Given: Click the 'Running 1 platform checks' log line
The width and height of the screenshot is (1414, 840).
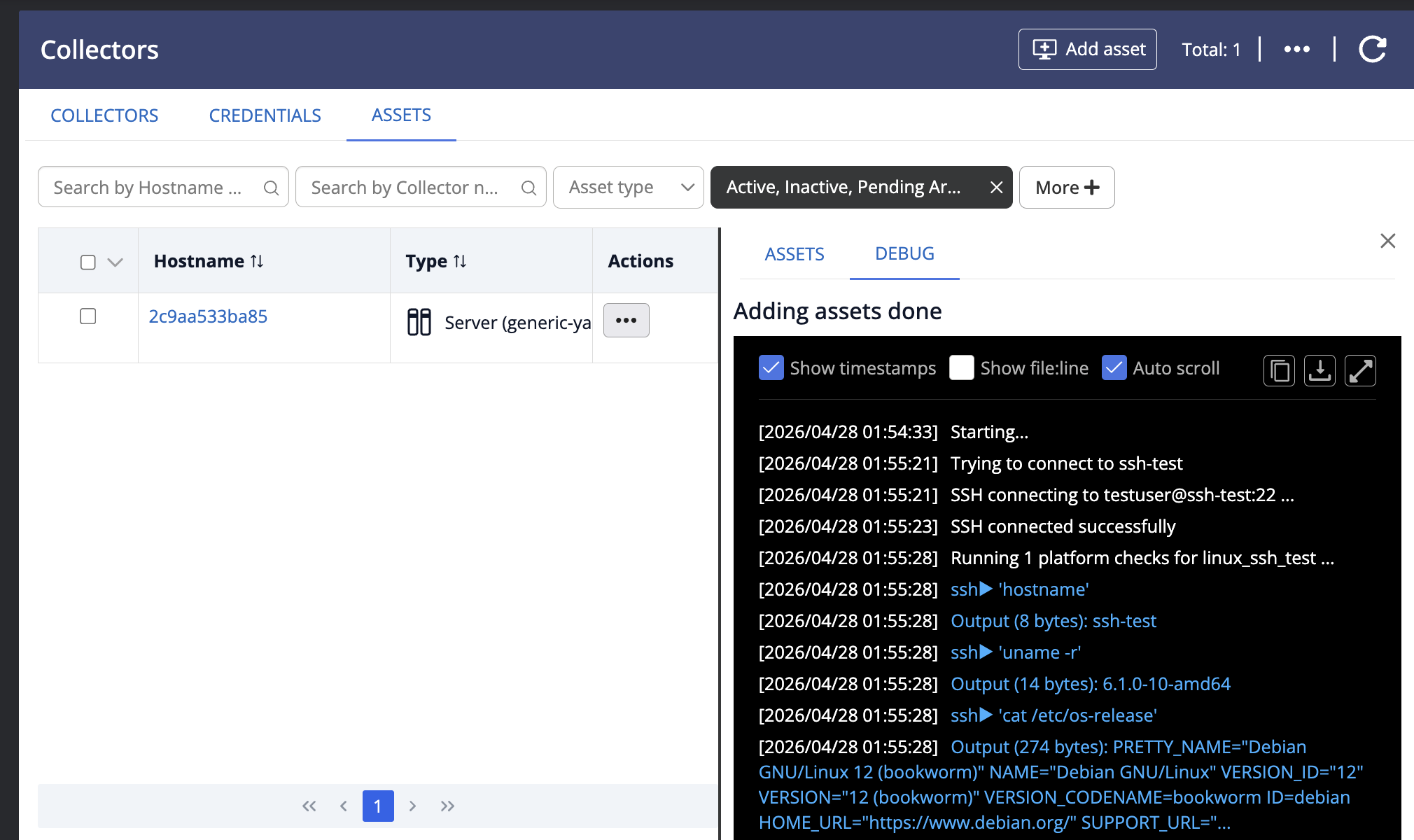Looking at the screenshot, I should point(1142,558).
